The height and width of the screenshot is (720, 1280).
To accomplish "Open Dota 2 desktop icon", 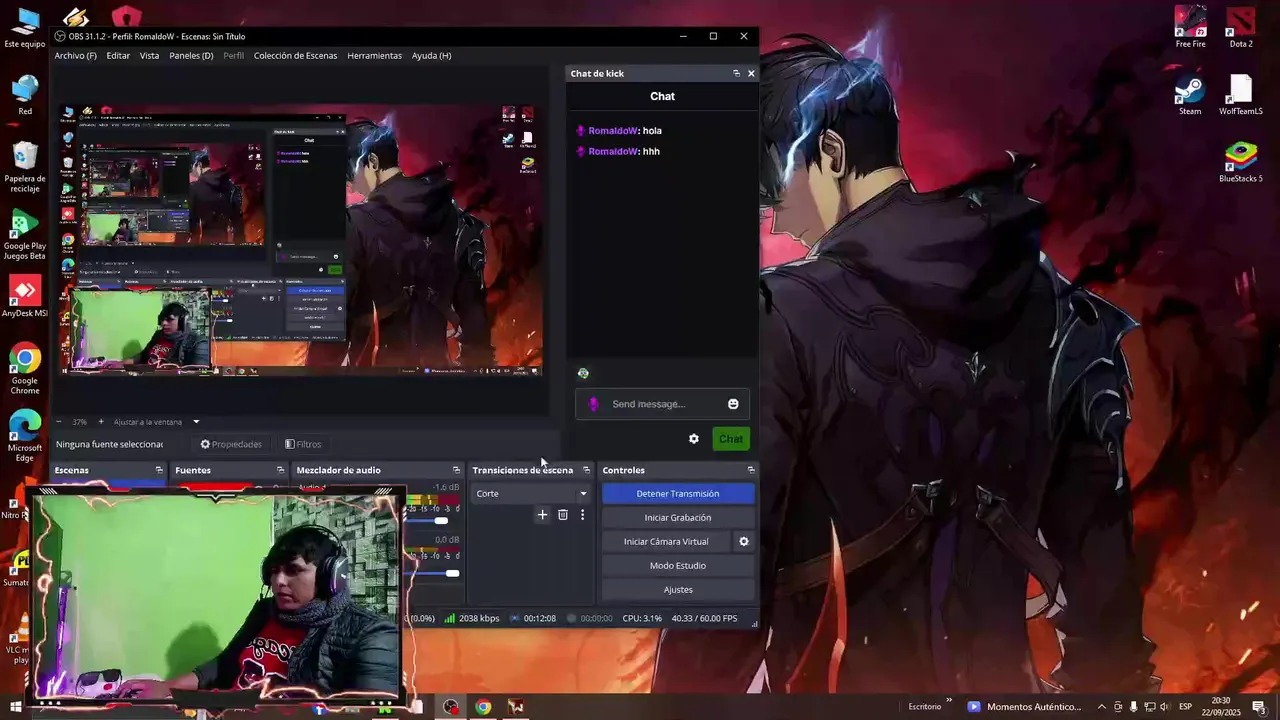I will click(x=1241, y=28).
